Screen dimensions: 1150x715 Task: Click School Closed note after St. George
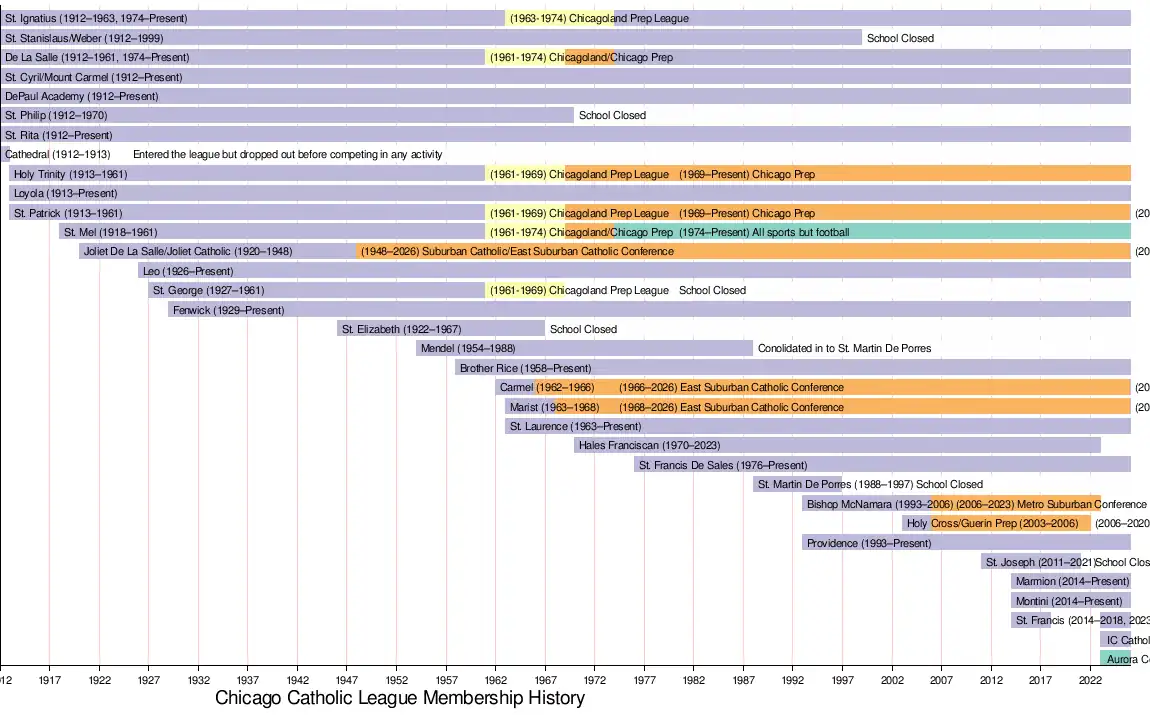(x=712, y=290)
